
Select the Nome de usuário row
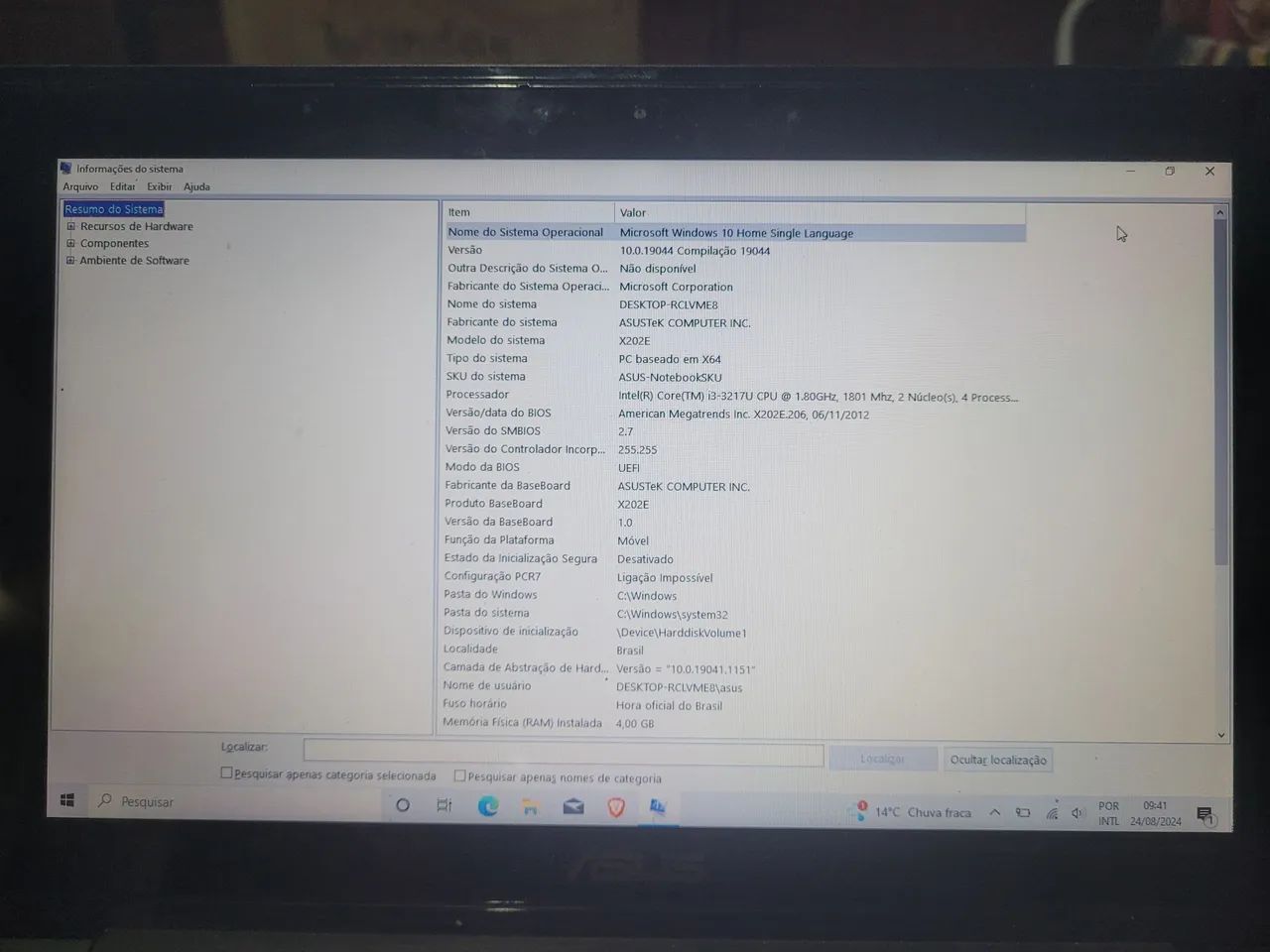(x=733, y=687)
